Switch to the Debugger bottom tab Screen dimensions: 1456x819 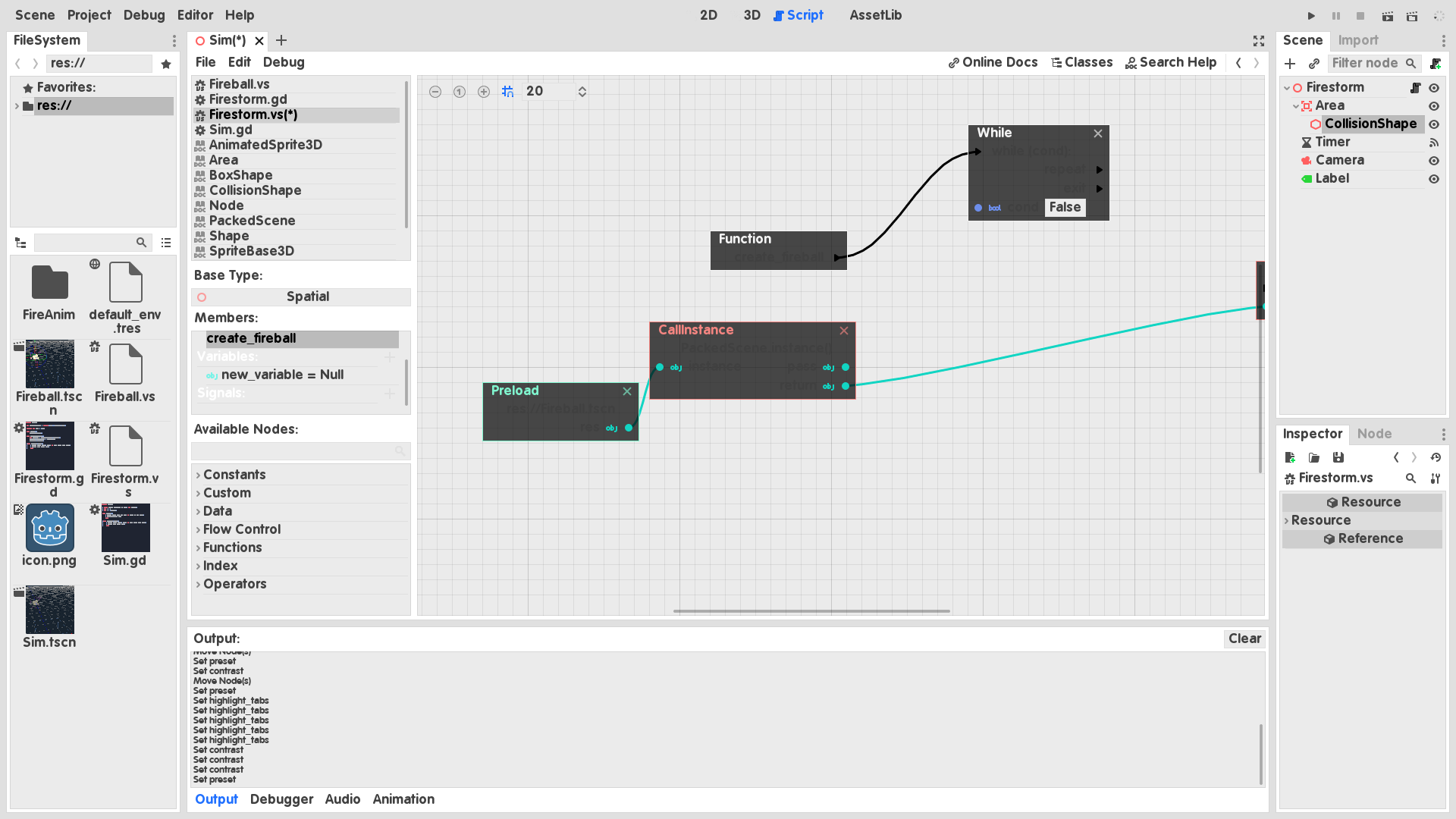tap(281, 799)
